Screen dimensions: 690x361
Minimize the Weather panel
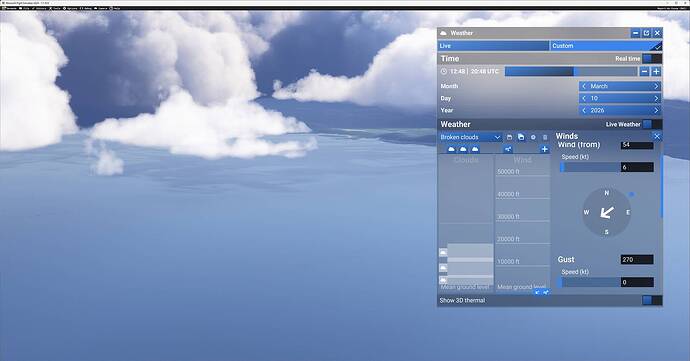pyautogui.click(x=635, y=33)
